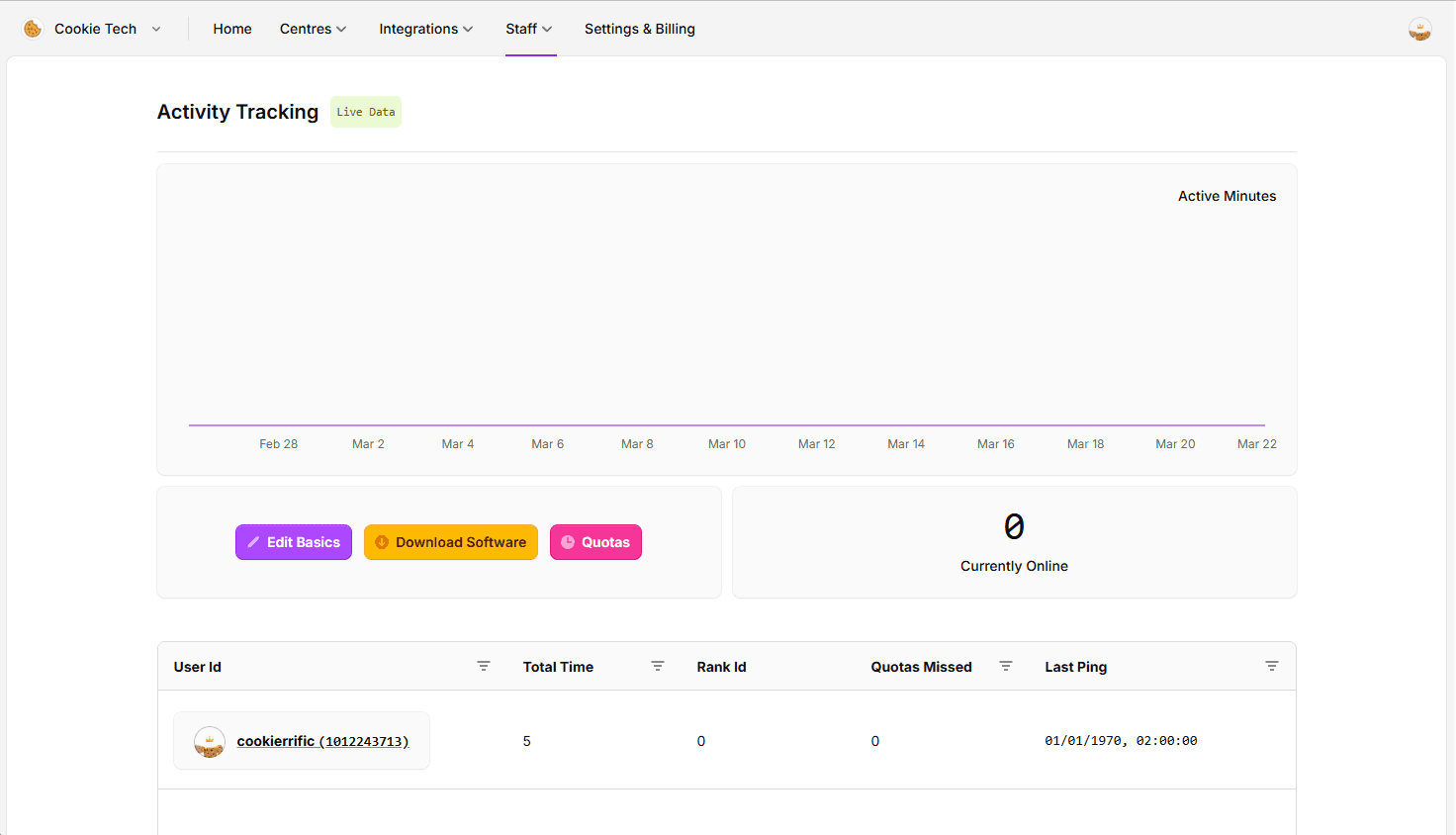Open the User Id column filter
This screenshot has width=1456, height=835.
(484, 666)
